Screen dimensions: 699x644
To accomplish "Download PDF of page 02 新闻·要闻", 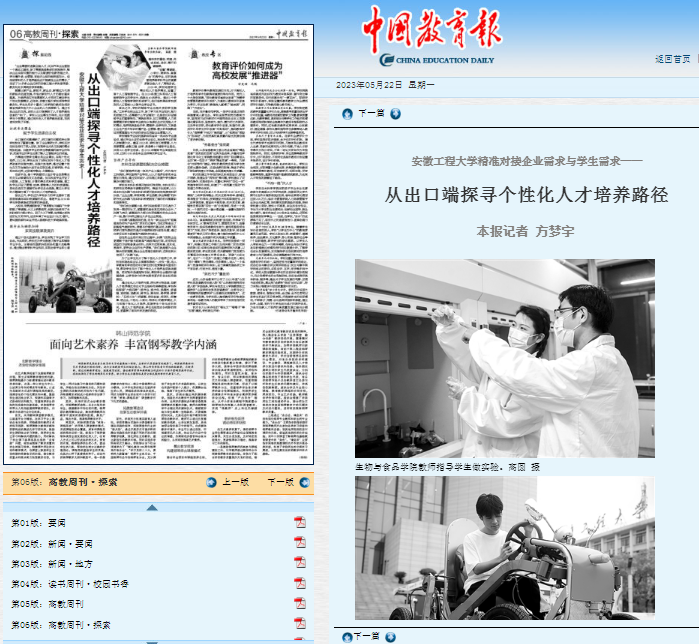I will (299, 544).
